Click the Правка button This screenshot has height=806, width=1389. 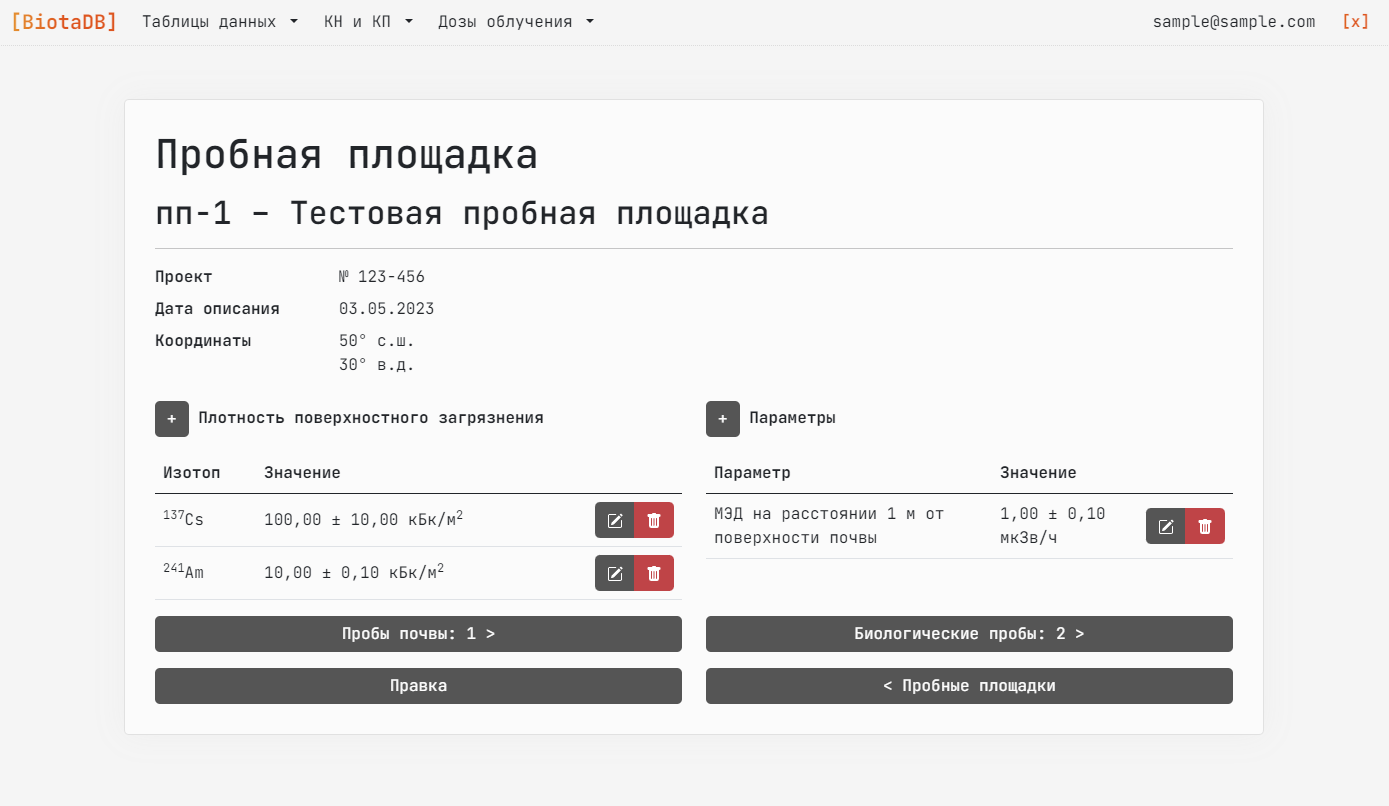[418, 686]
